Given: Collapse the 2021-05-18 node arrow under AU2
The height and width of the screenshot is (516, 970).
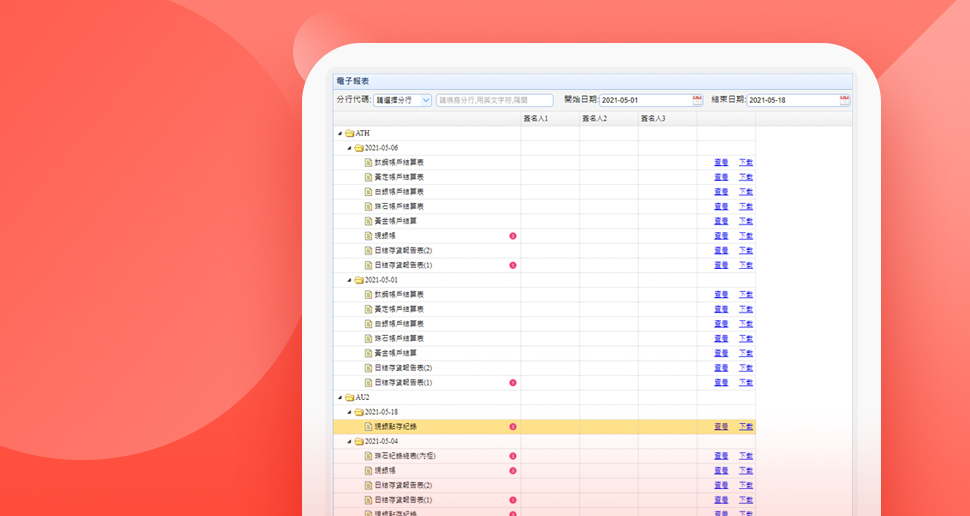Looking at the screenshot, I should [x=350, y=413].
